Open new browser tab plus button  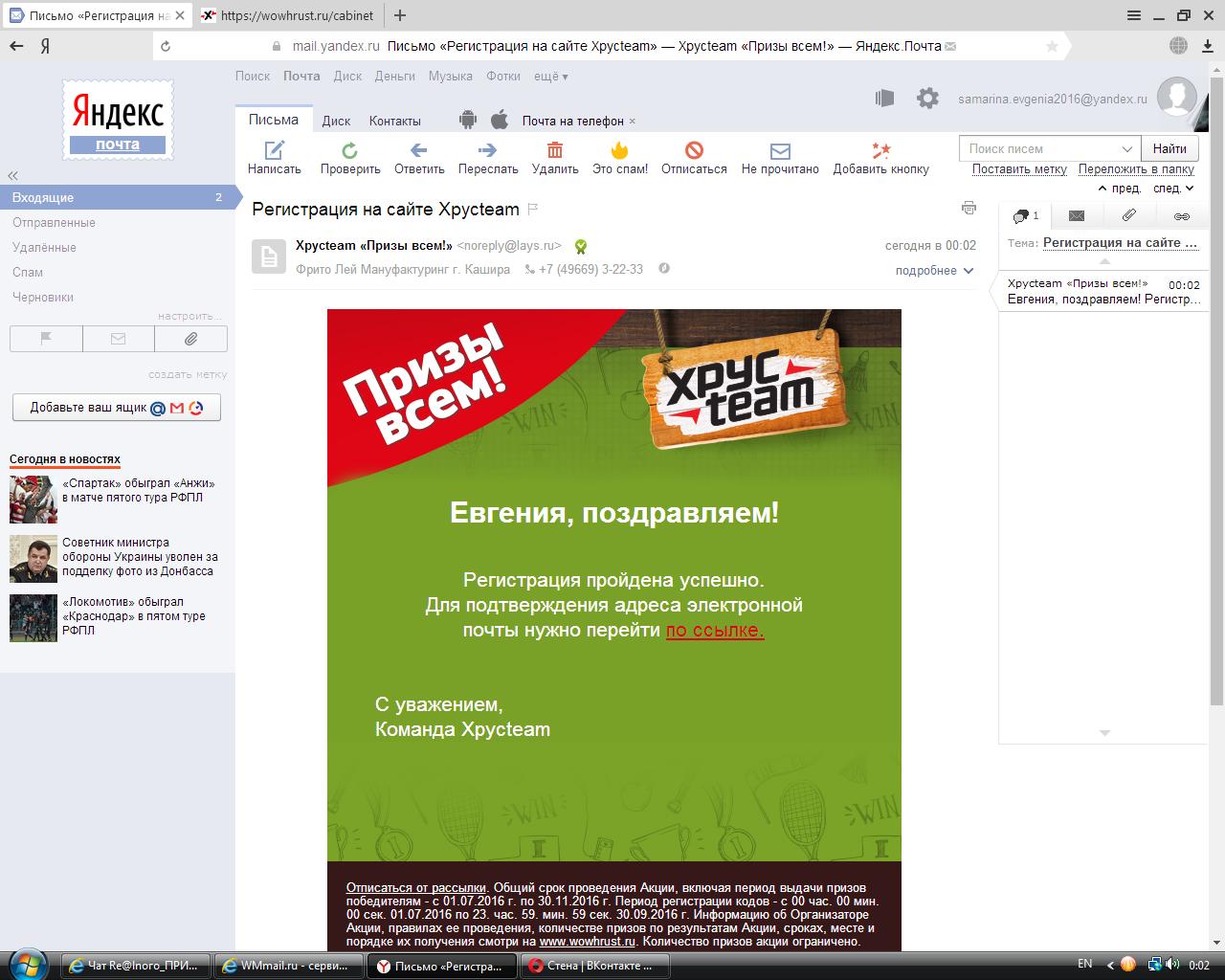coord(400,15)
